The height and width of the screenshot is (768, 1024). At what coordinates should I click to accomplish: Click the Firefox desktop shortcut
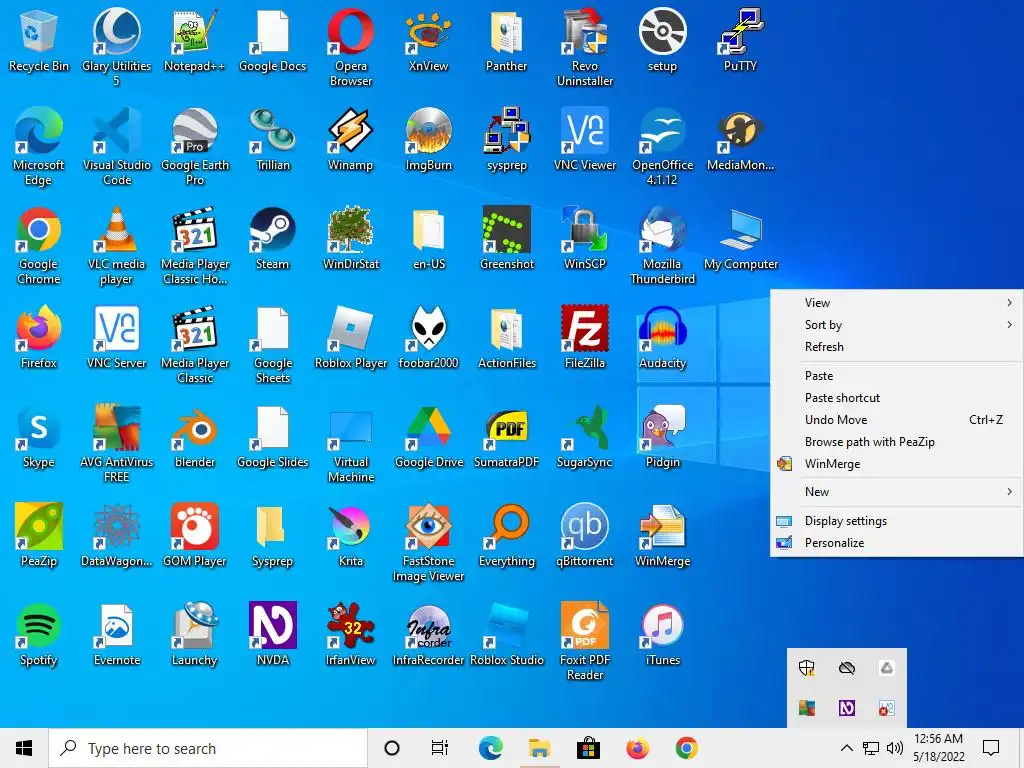tap(39, 337)
